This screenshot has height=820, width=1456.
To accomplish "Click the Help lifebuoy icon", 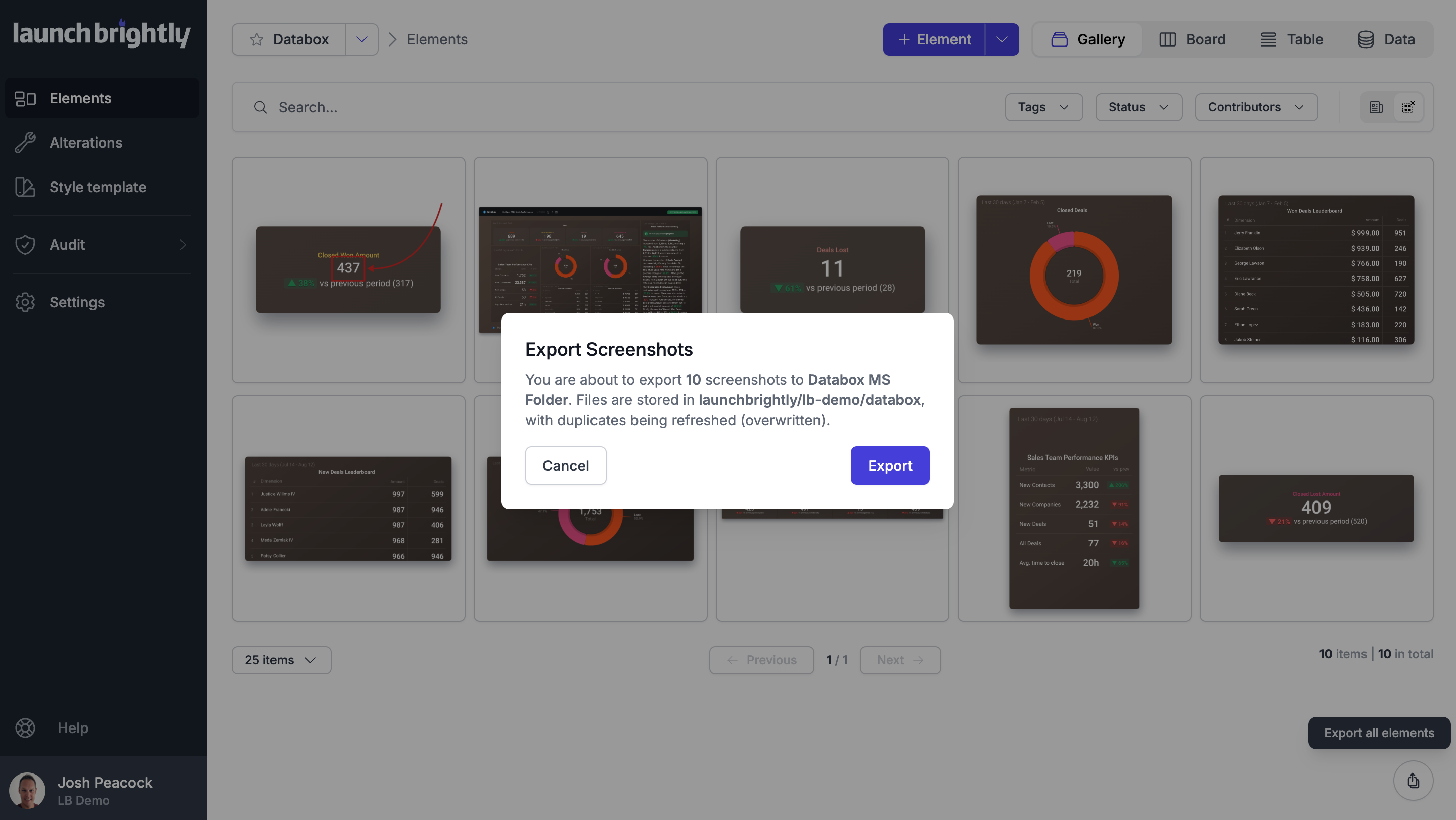I will pos(25,728).
